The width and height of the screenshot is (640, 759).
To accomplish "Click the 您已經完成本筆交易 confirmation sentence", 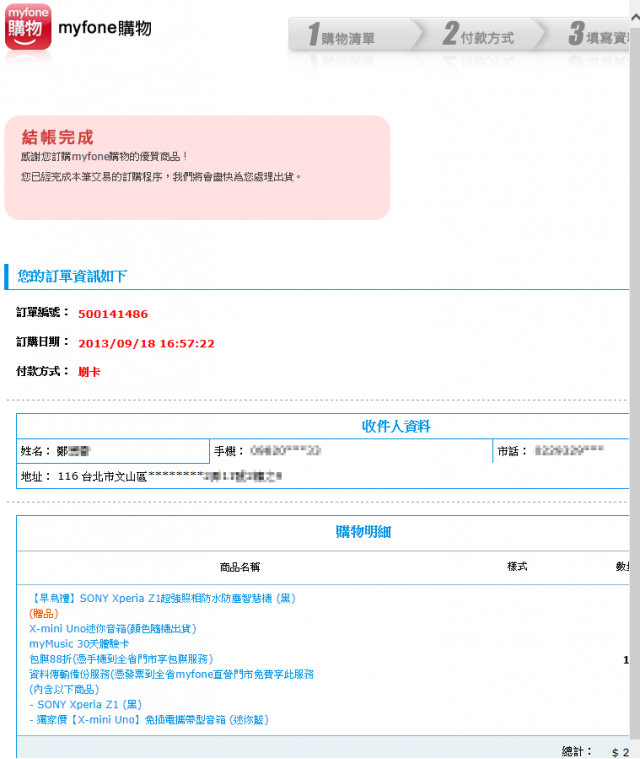I will click(x=161, y=177).
